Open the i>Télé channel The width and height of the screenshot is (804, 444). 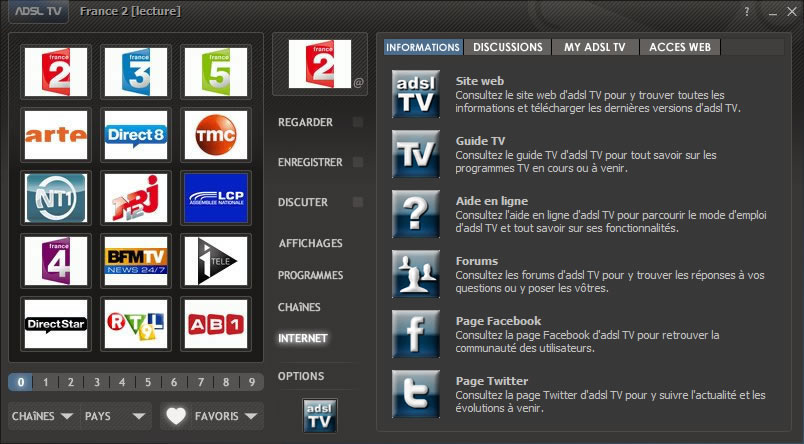point(216,261)
